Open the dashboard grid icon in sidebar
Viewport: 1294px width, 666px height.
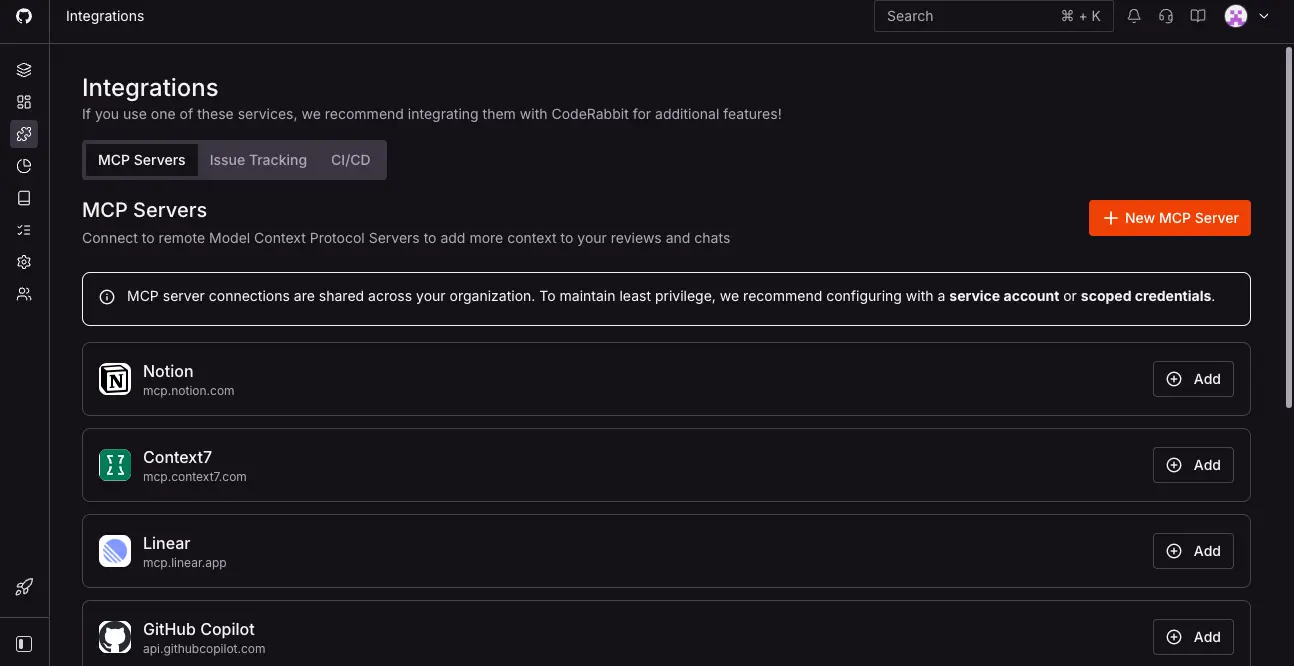(24, 101)
